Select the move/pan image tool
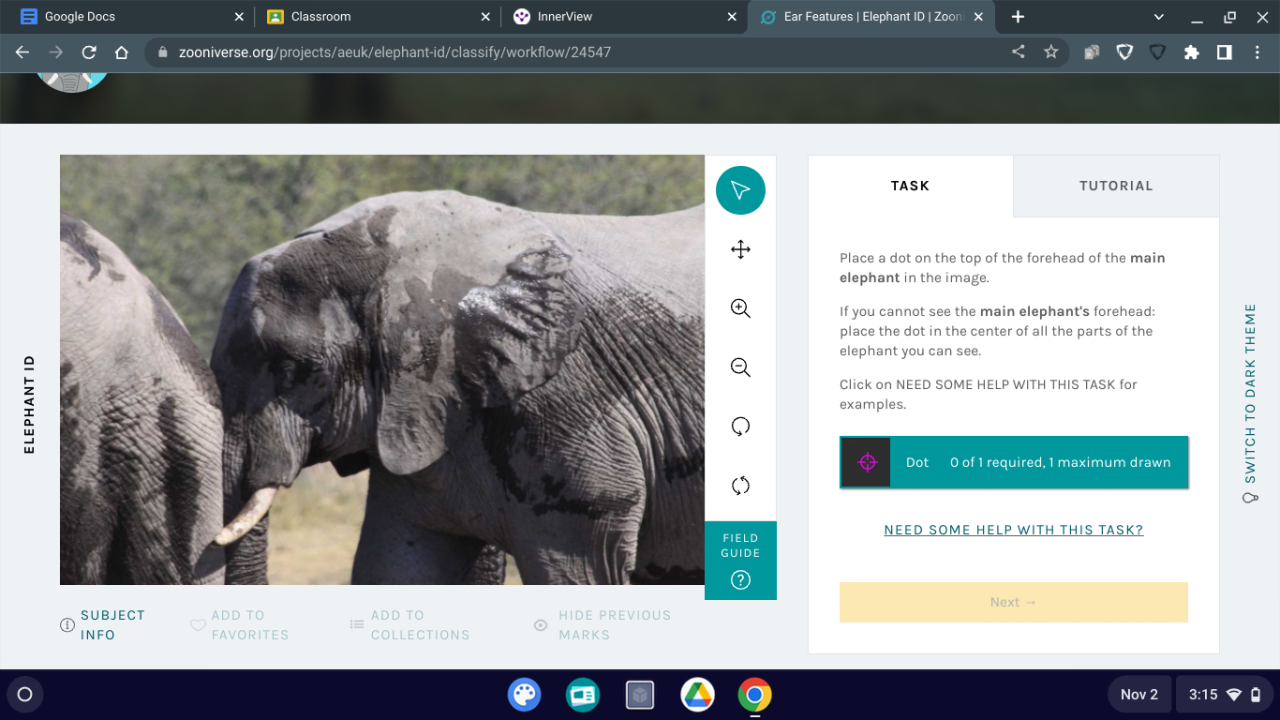This screenshot has width=1280, height=720. [x=740, y=250]
